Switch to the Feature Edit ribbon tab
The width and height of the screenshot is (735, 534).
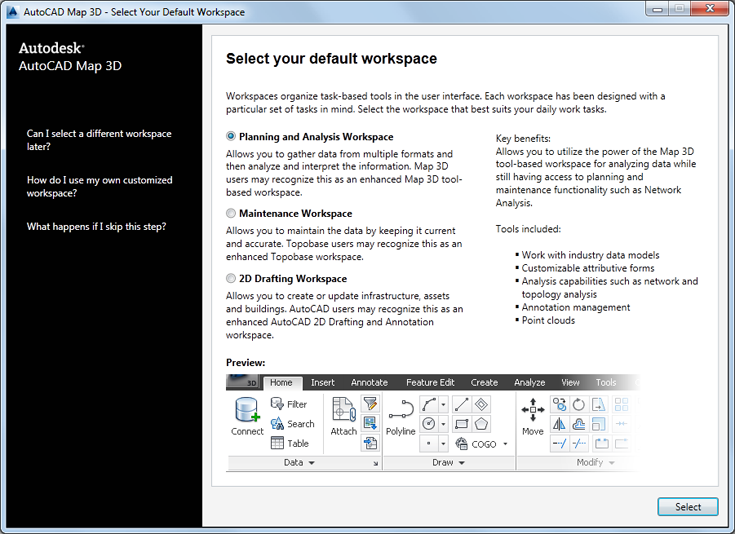coord(430,383)
